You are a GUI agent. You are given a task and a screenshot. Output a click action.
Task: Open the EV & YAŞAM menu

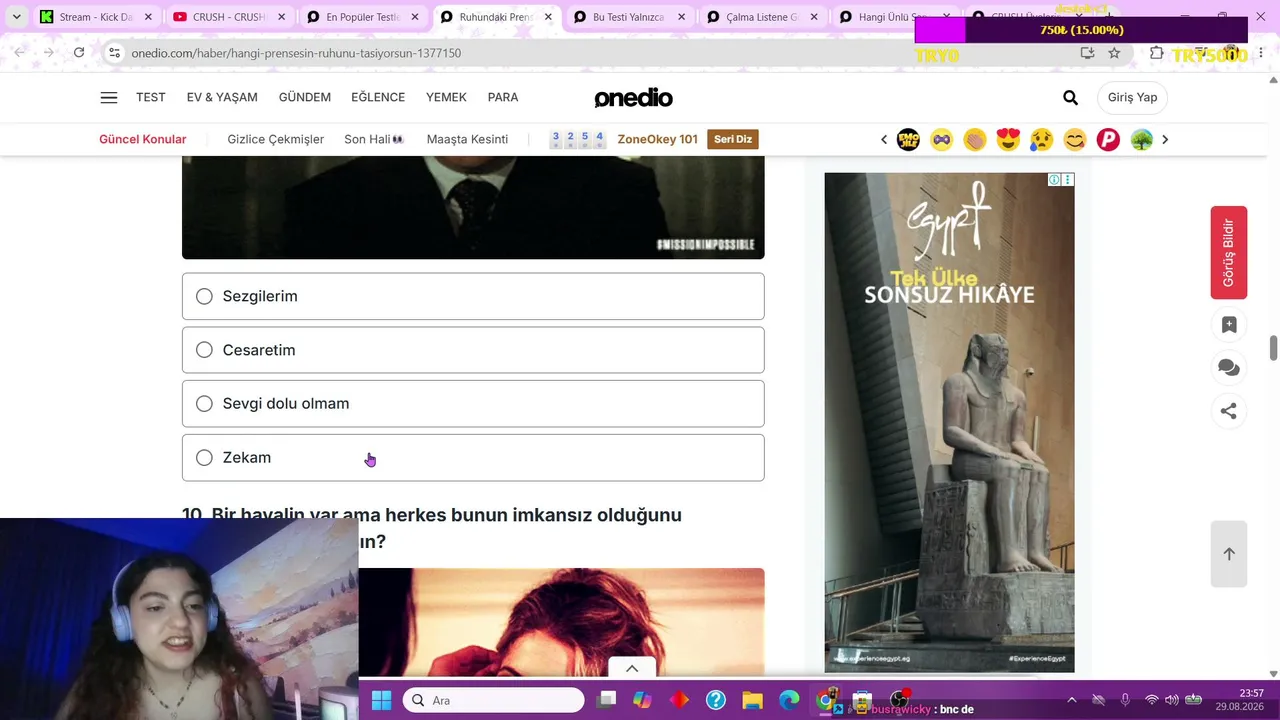click(222, 97)
